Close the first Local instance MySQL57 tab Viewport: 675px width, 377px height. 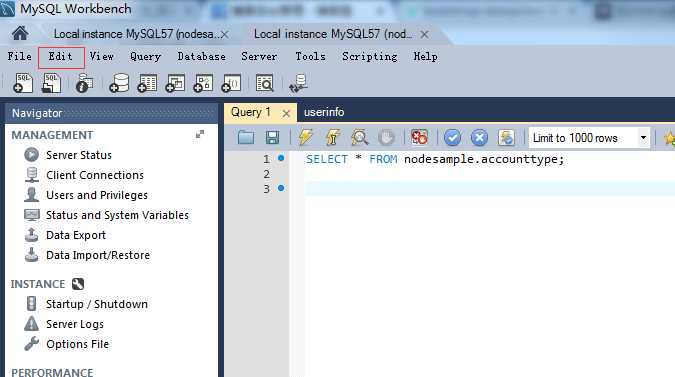point(224,34)
